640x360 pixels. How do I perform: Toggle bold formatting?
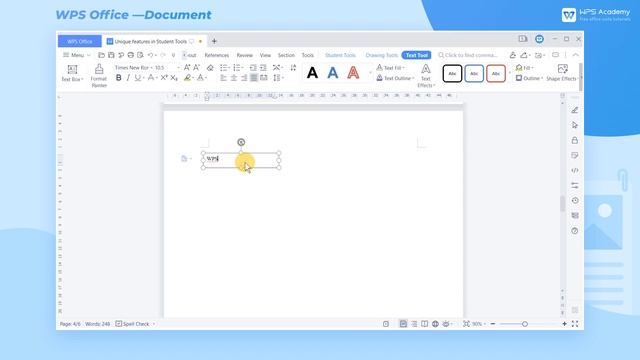[118, 78]
